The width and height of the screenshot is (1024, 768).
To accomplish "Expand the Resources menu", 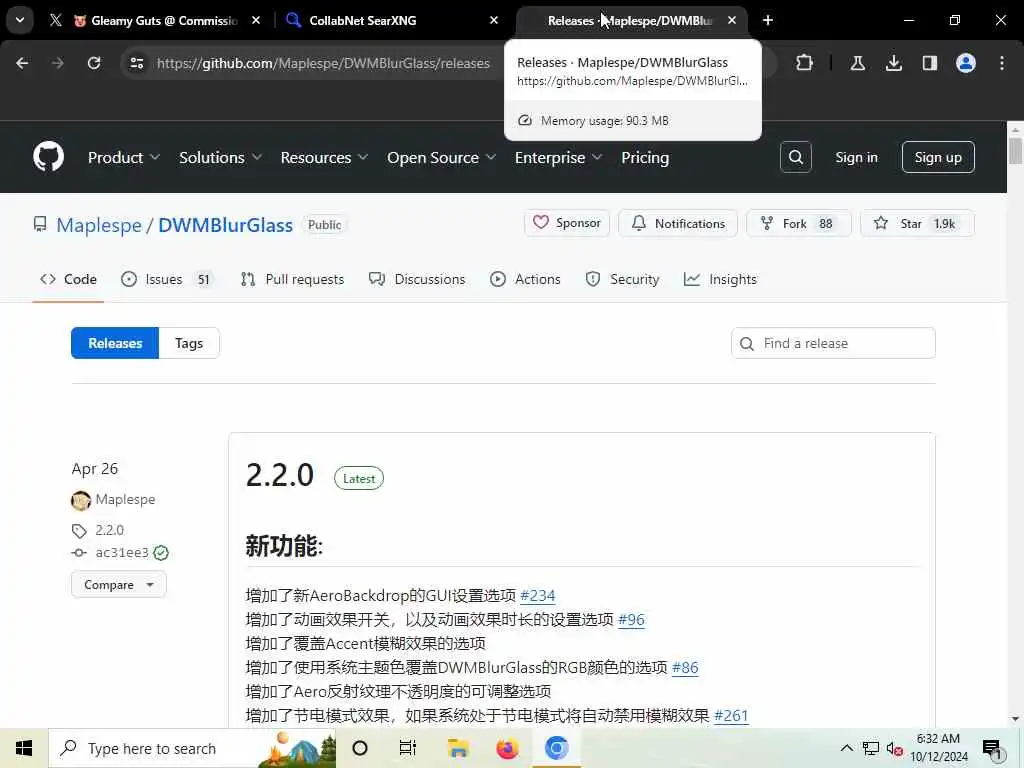I will point(324,157).
